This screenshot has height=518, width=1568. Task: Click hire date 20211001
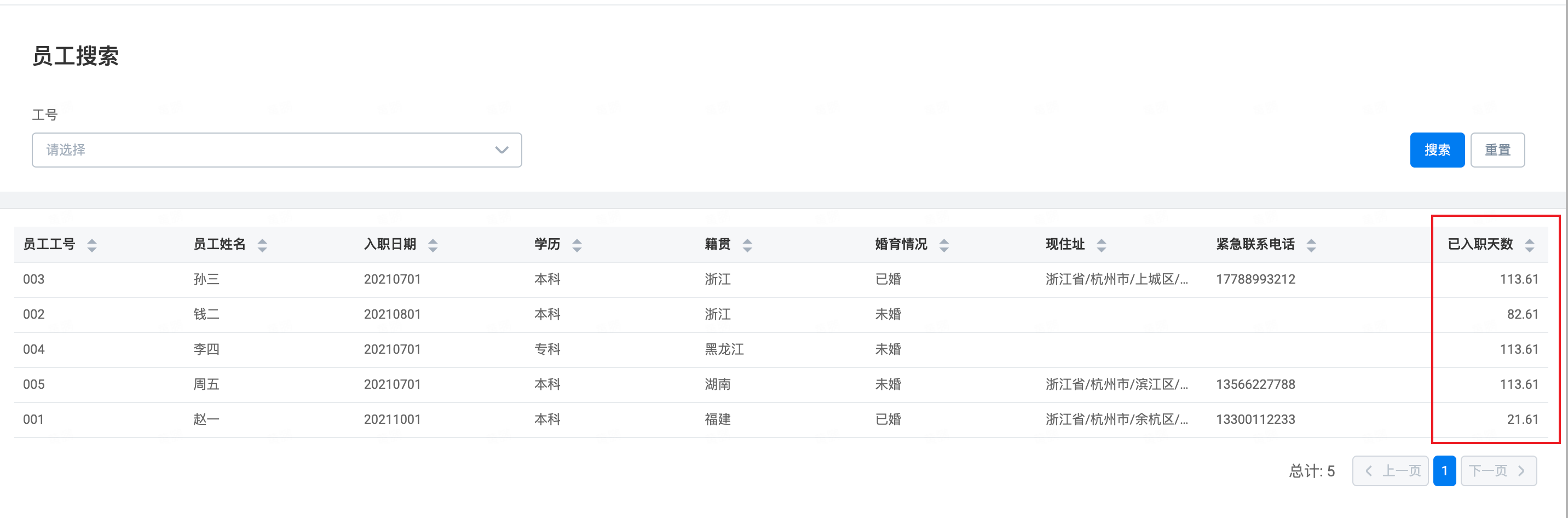pyautogui.click(x=392, y=419)
